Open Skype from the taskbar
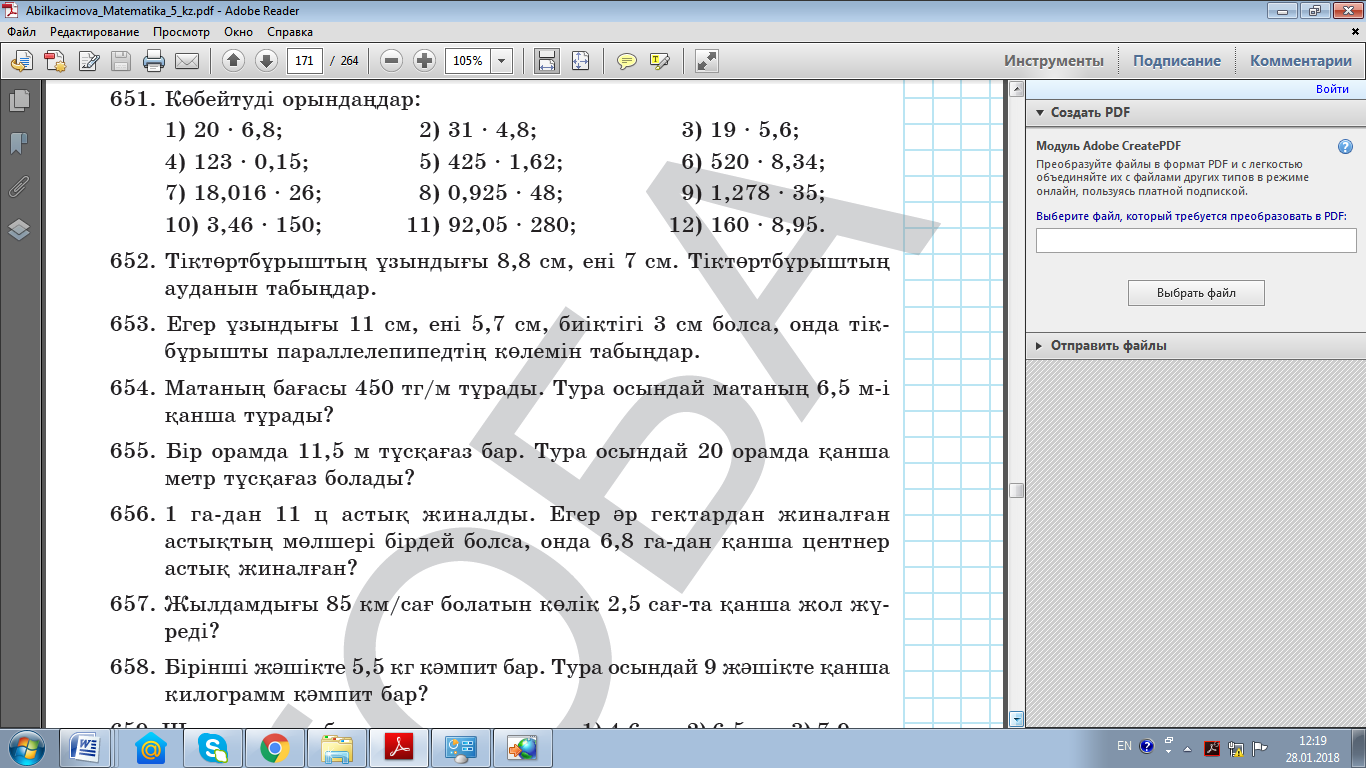The width and height of the screenshot is (1366, 768). pos(212,747)
